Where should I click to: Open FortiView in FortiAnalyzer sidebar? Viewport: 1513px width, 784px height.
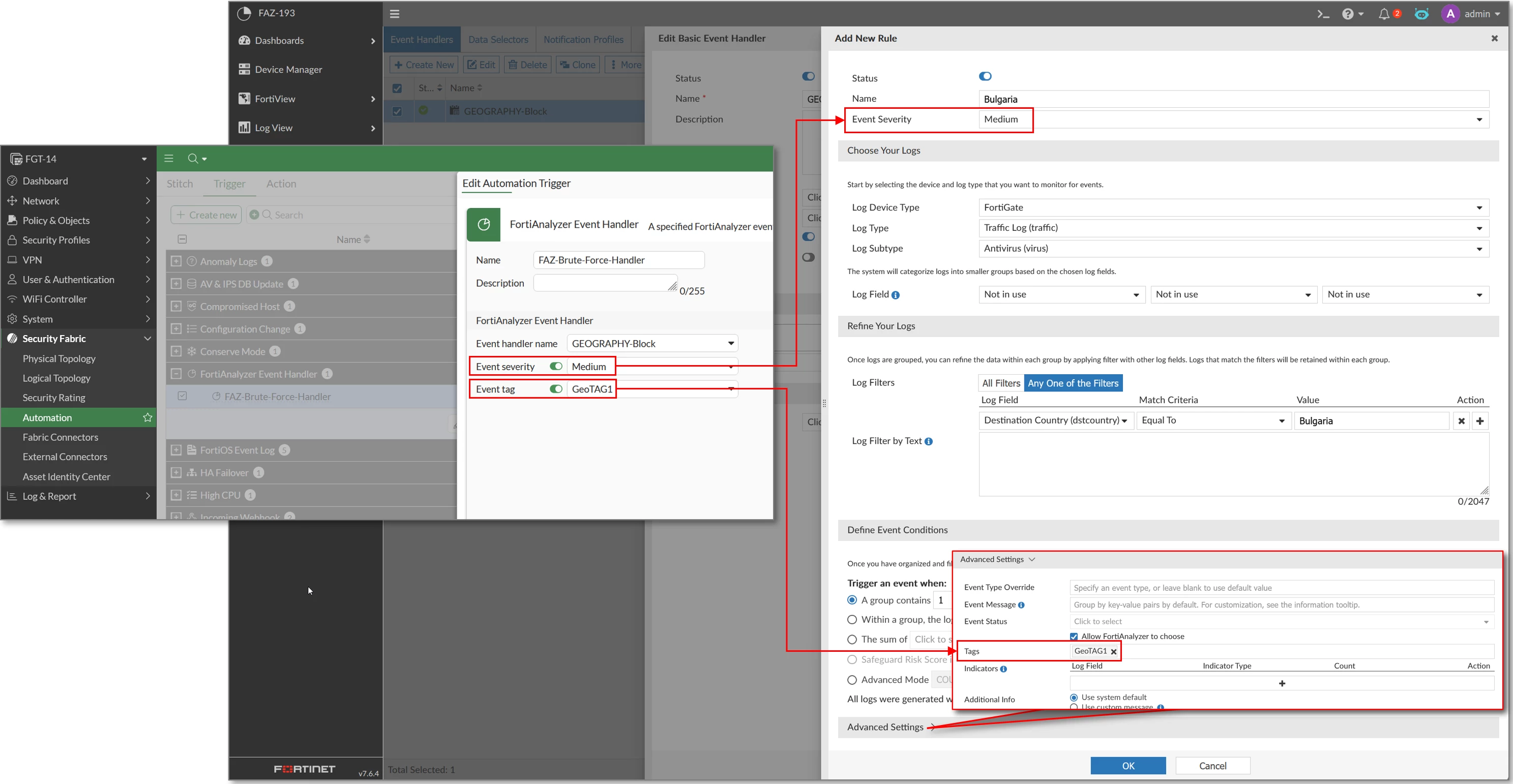(x=306, y=99)
